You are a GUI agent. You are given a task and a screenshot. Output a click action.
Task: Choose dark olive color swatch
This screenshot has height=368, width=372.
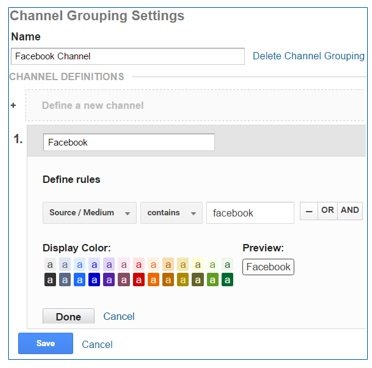(198, 280)
